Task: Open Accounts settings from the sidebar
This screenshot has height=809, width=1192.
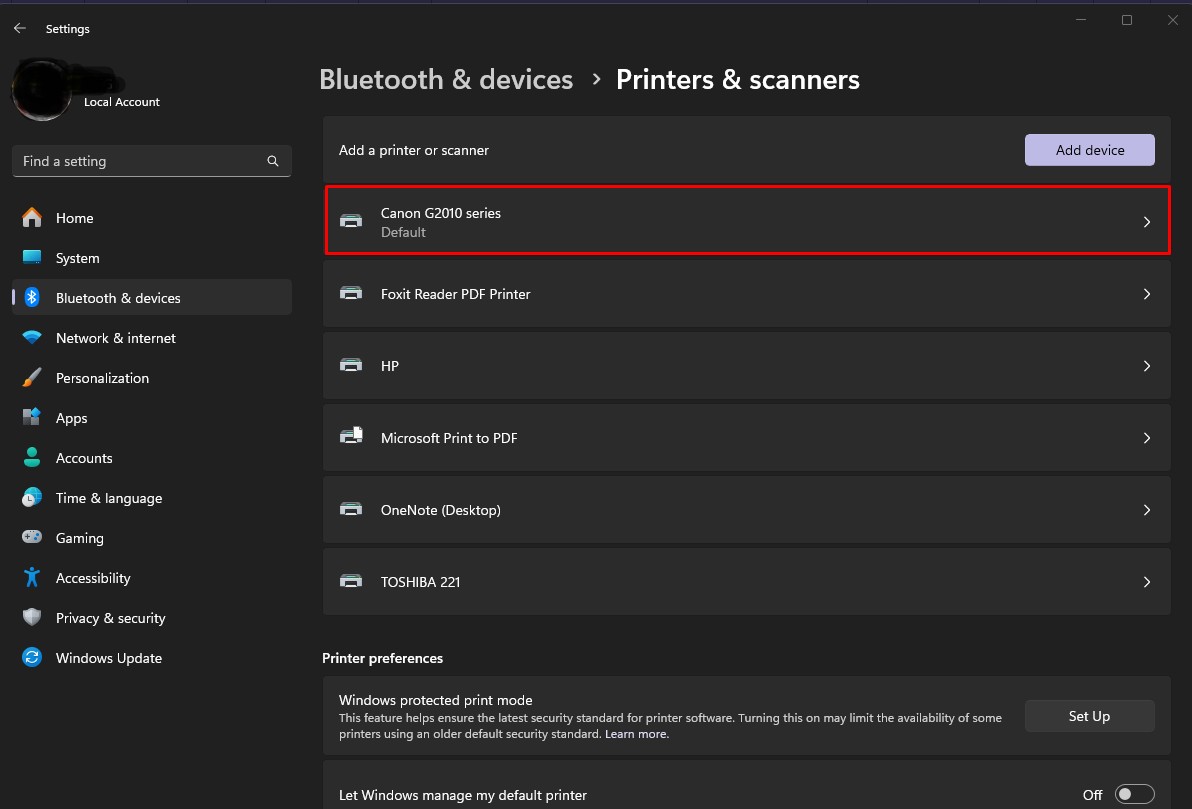Action: 152,458
